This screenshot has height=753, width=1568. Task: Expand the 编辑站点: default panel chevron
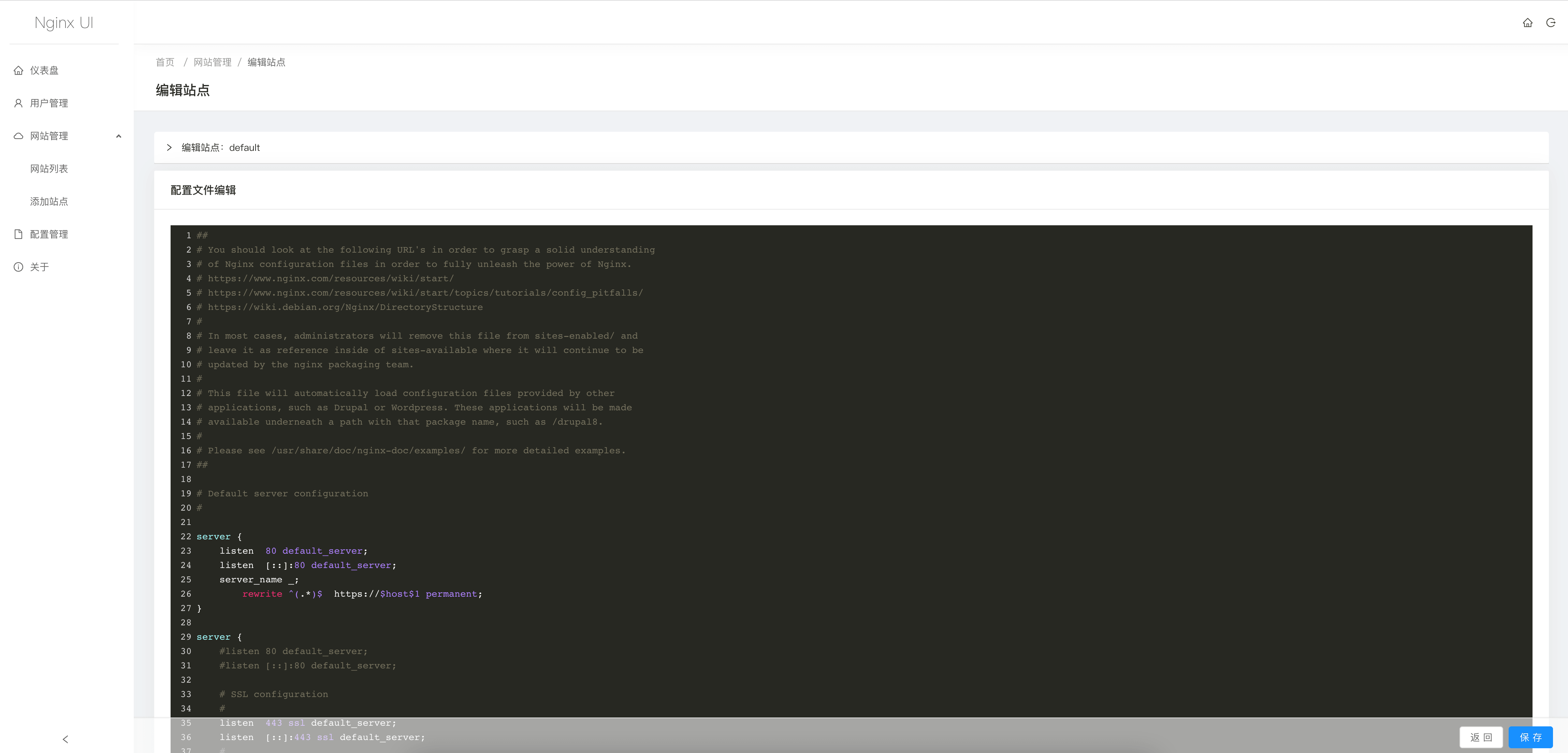pos(169,147)
